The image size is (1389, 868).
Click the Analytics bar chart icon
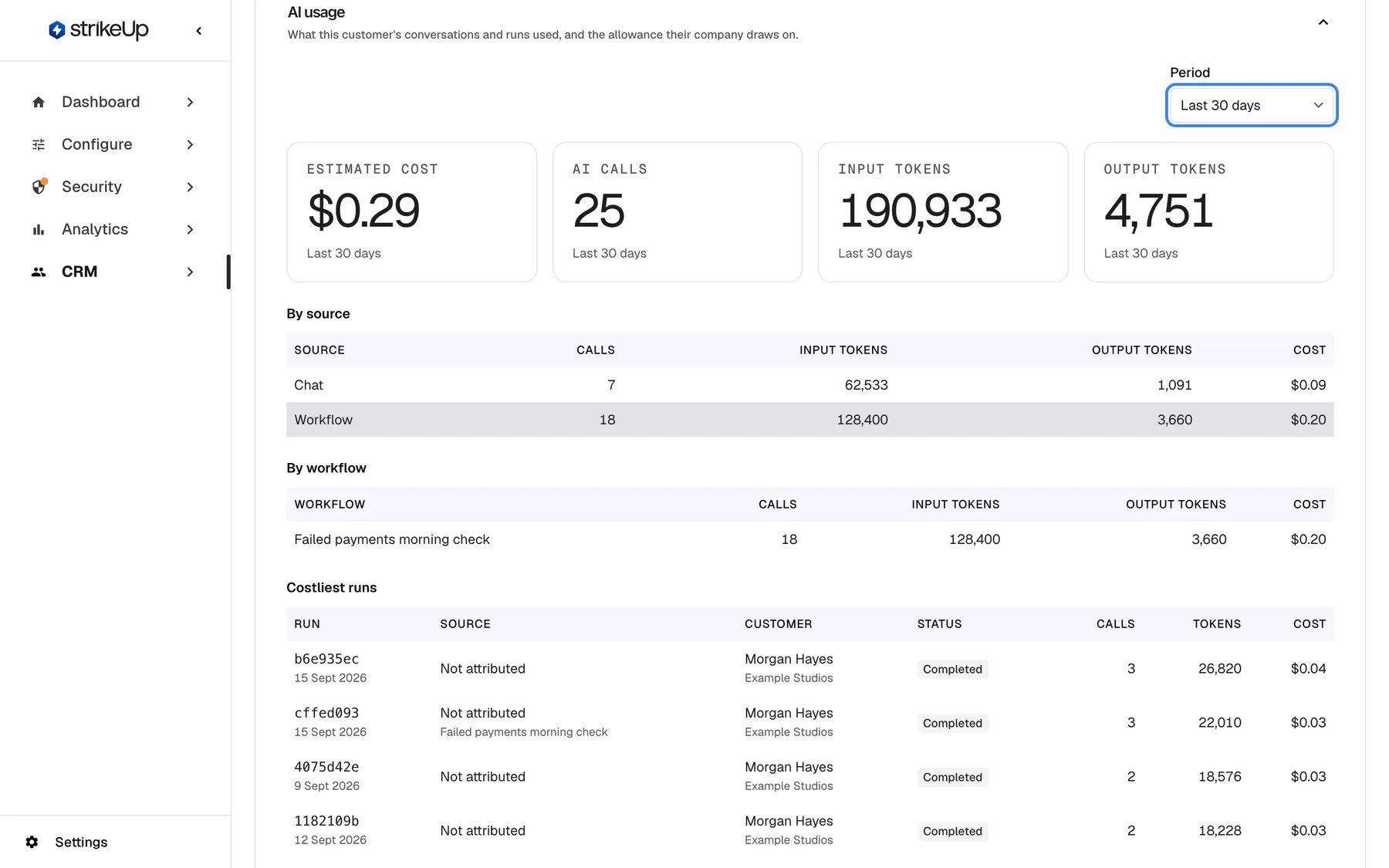coord(39,229)
